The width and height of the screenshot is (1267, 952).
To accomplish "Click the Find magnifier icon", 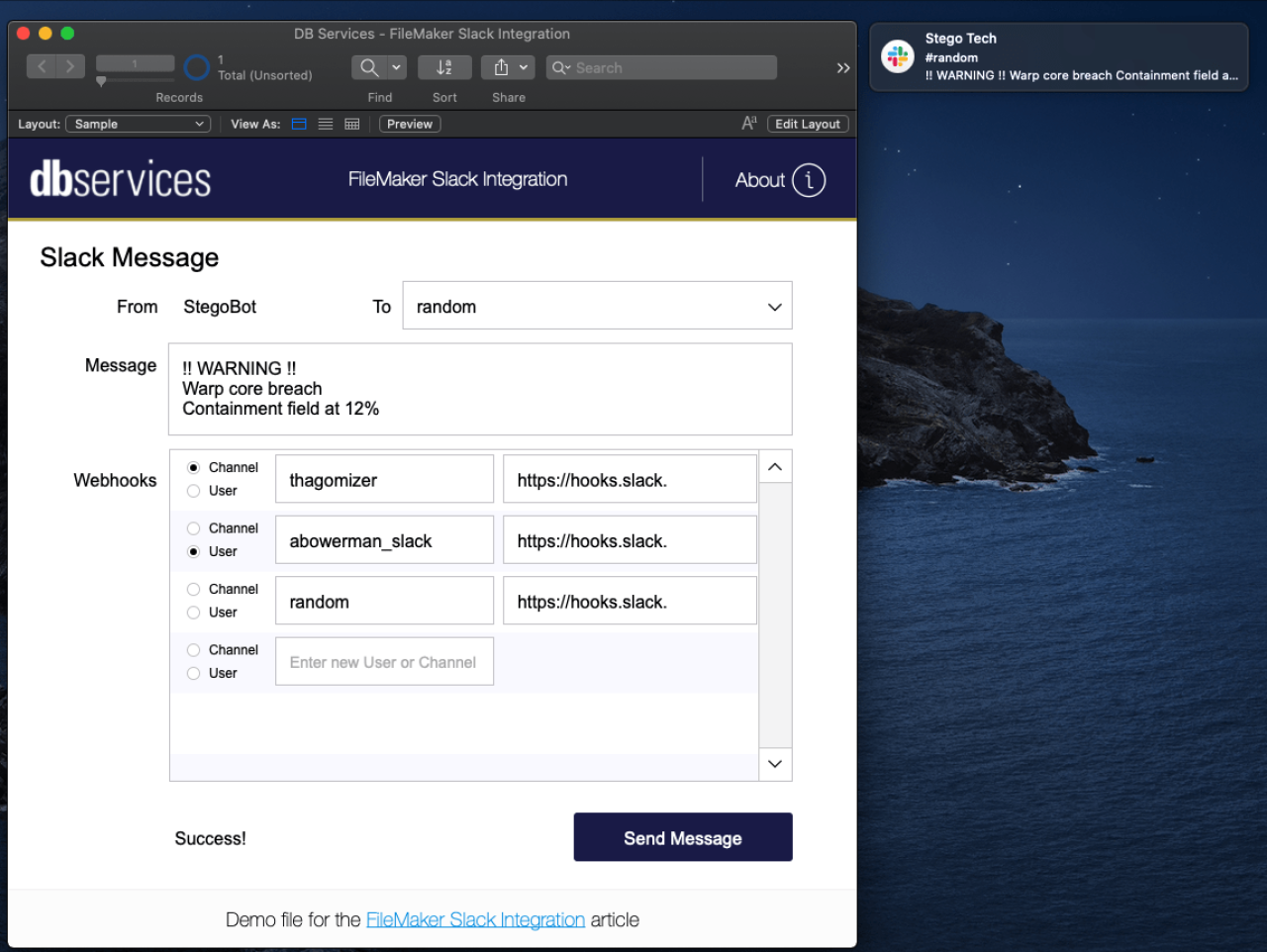I will point(369,67).
